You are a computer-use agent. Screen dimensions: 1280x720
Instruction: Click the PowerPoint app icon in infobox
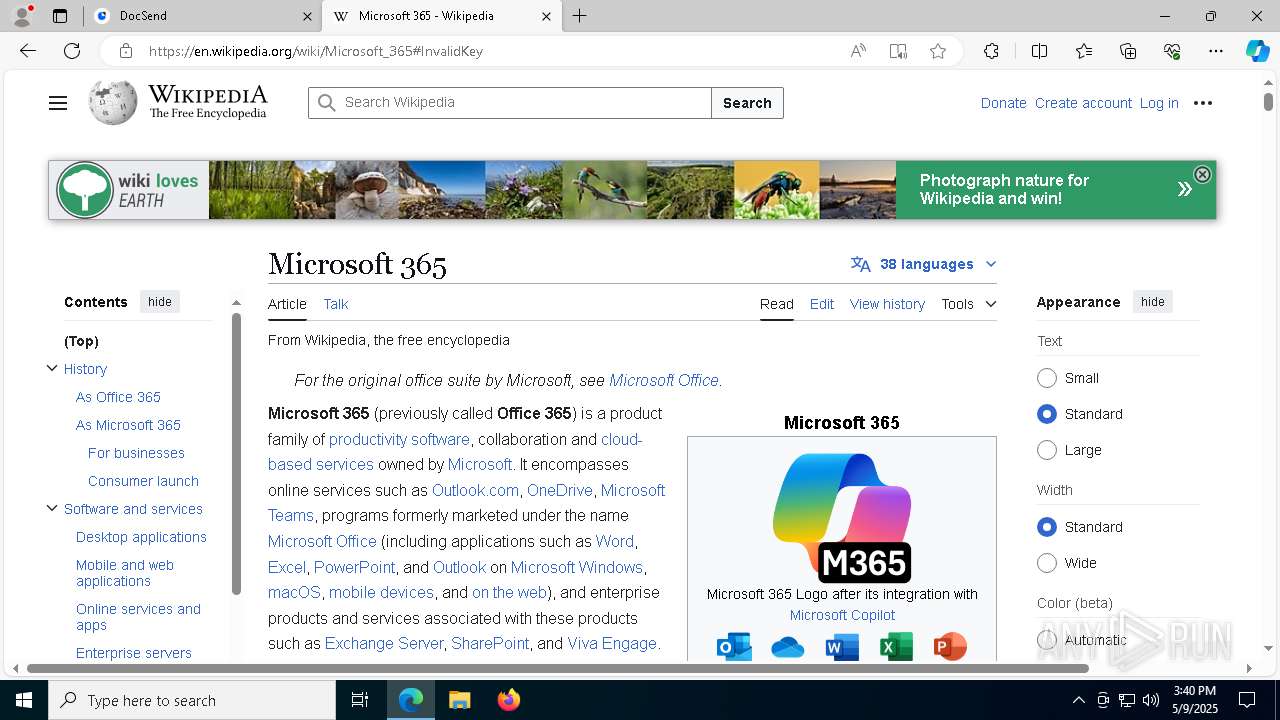click(x=950, y=647)
